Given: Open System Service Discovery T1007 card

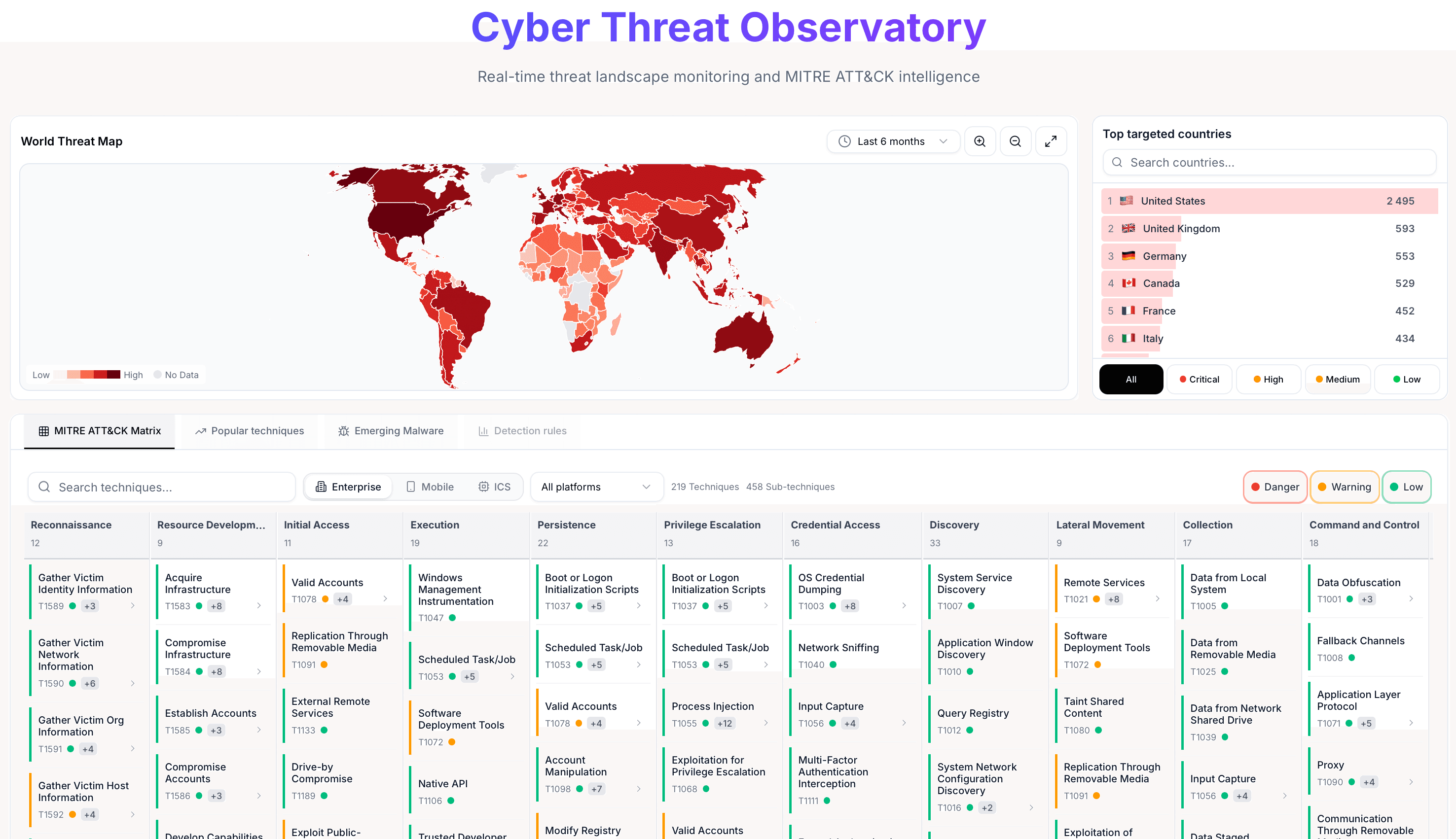Looking at the screenshot, I should click(x=985, y=591).
